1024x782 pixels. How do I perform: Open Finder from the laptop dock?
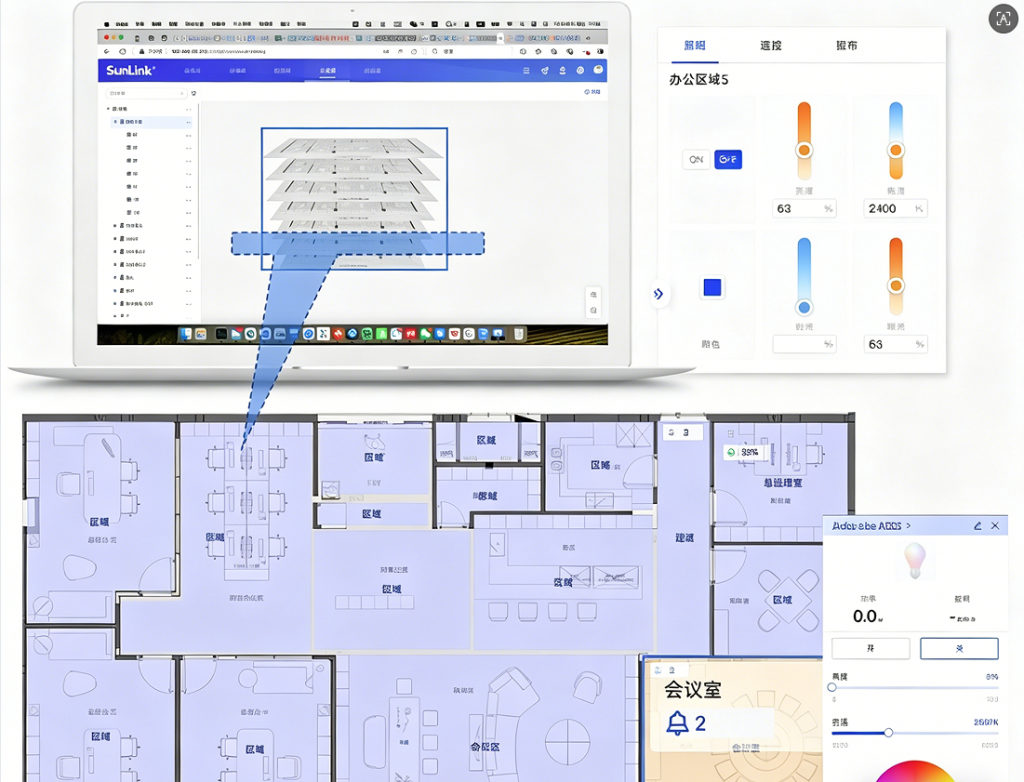[x=186, y=334]
